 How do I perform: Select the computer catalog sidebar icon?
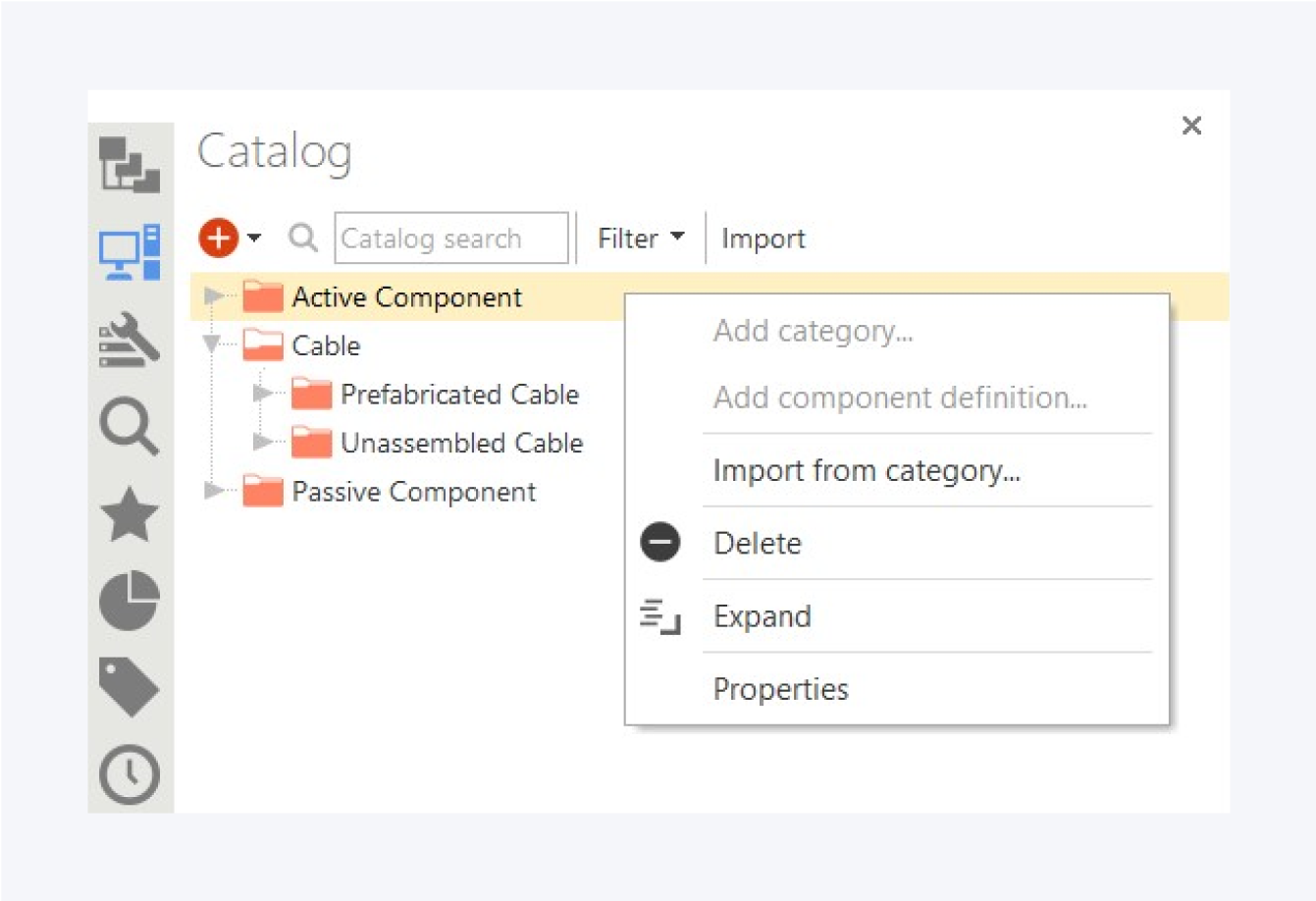coord(130,251)
